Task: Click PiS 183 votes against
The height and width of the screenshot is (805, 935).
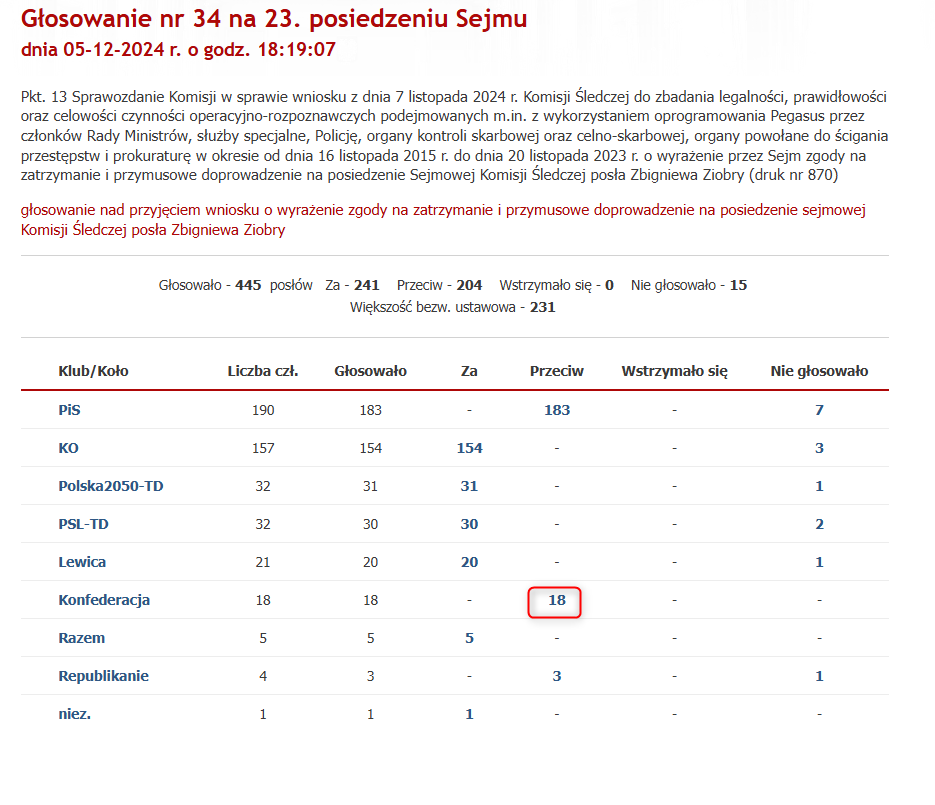Action: pos(557,410)
